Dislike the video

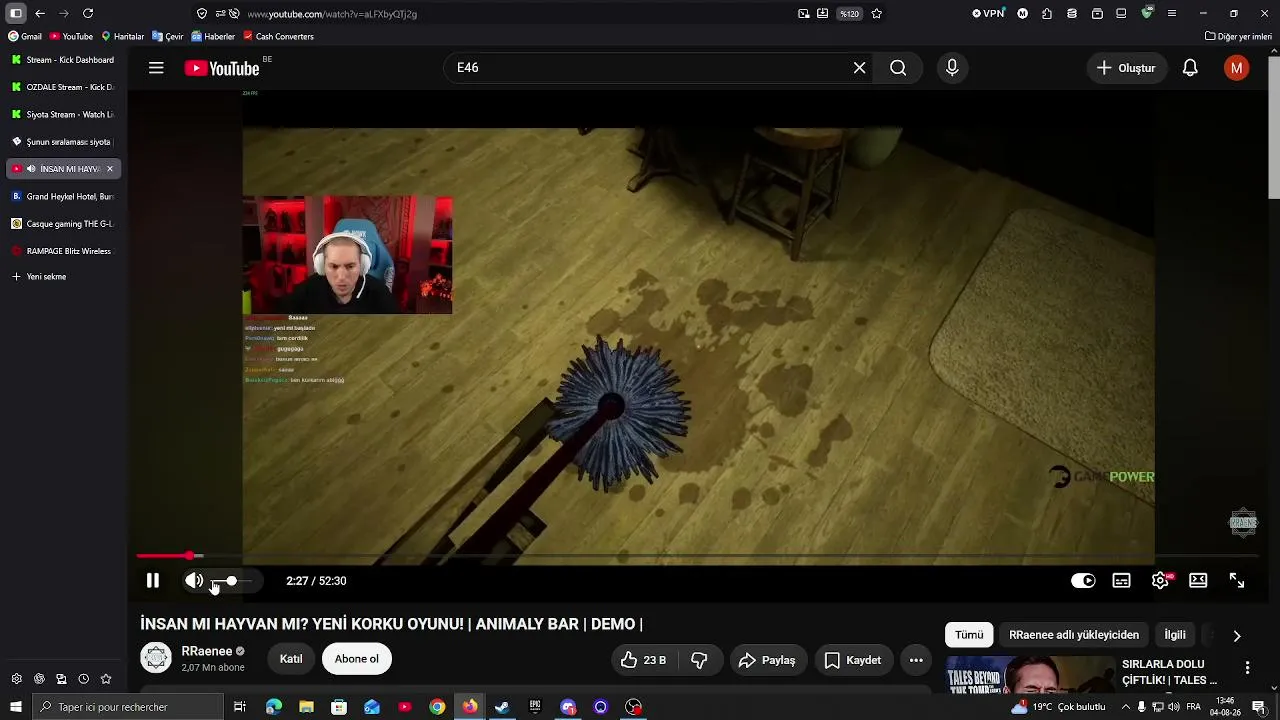click(700, 660)
